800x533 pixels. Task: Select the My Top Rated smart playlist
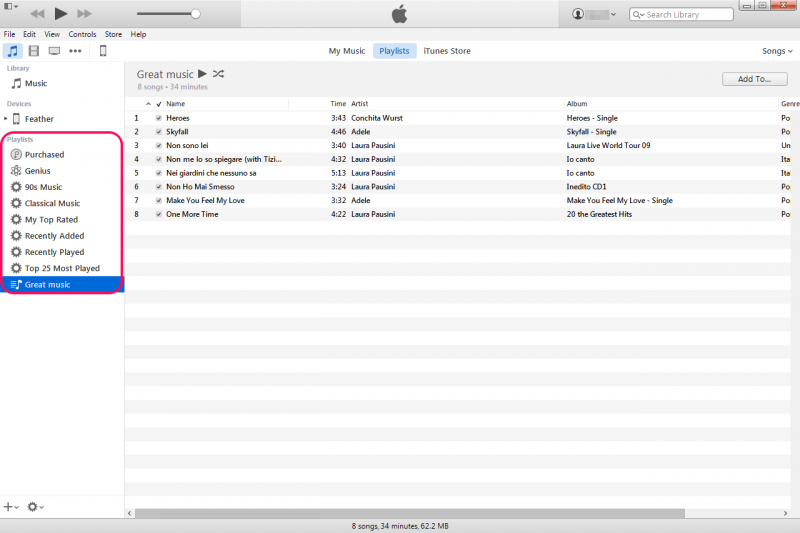(62, 220)
